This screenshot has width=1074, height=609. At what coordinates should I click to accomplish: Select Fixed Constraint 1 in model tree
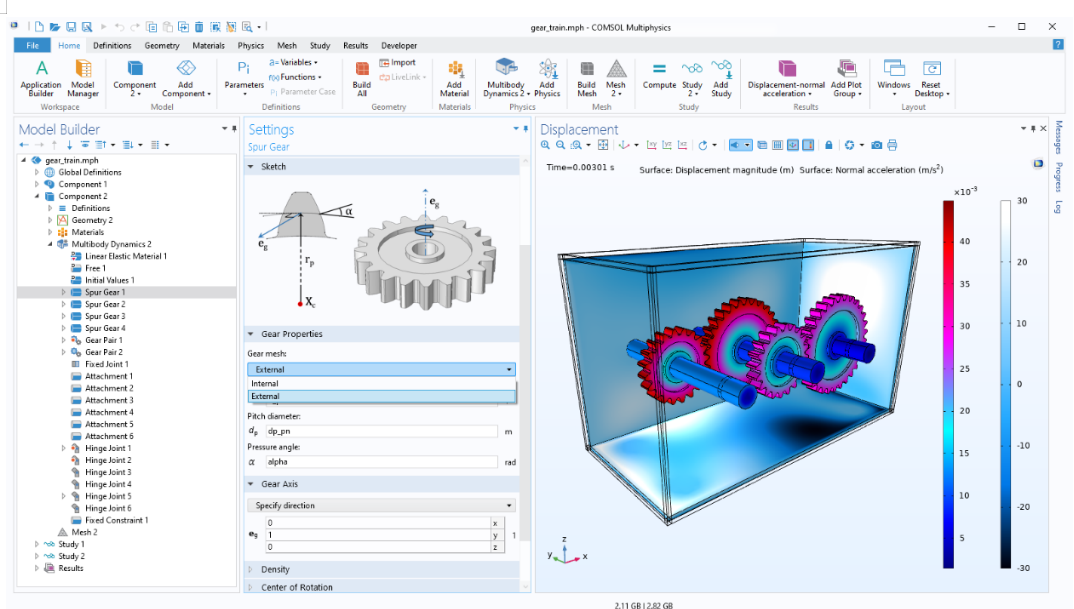point(116,520)
